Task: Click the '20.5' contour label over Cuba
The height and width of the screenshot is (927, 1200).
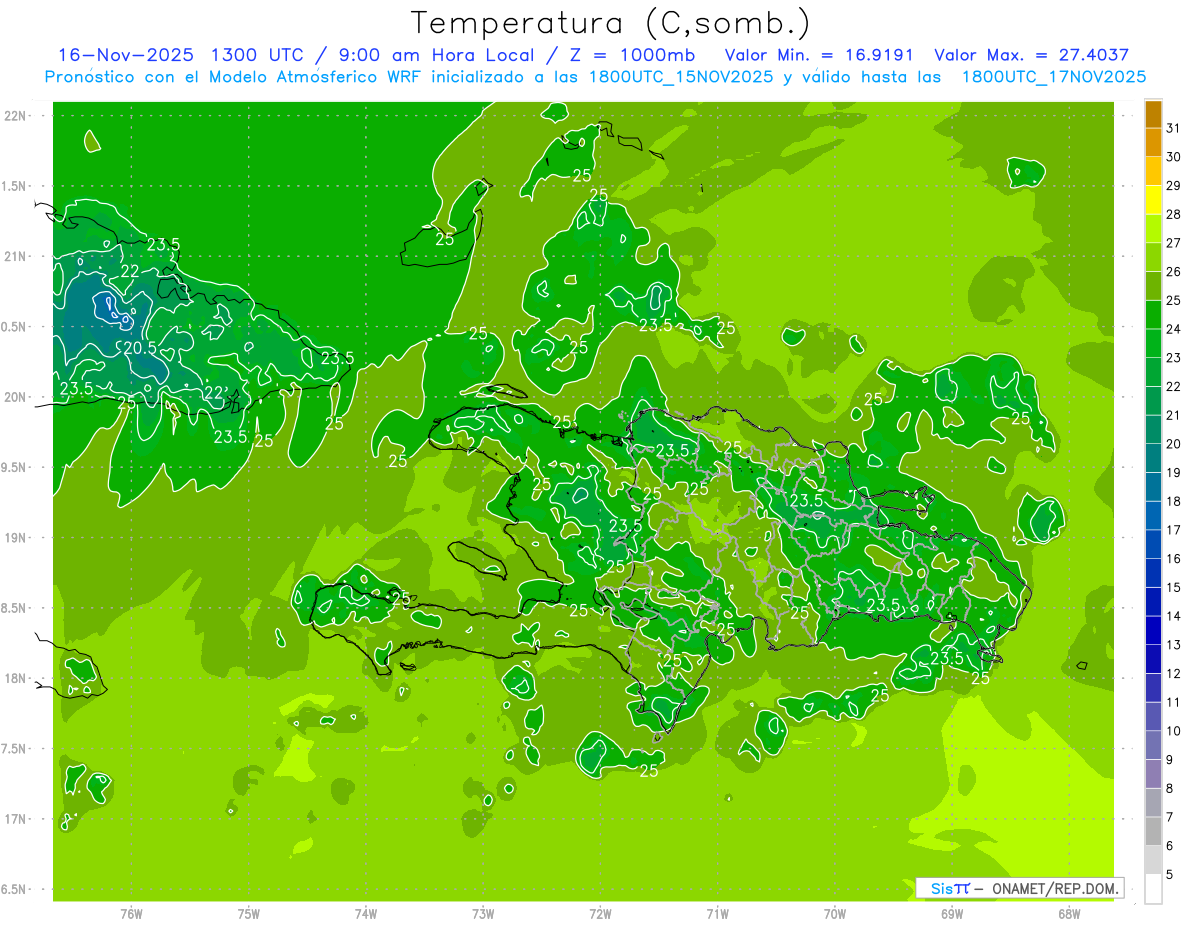Action: (140, 348)
